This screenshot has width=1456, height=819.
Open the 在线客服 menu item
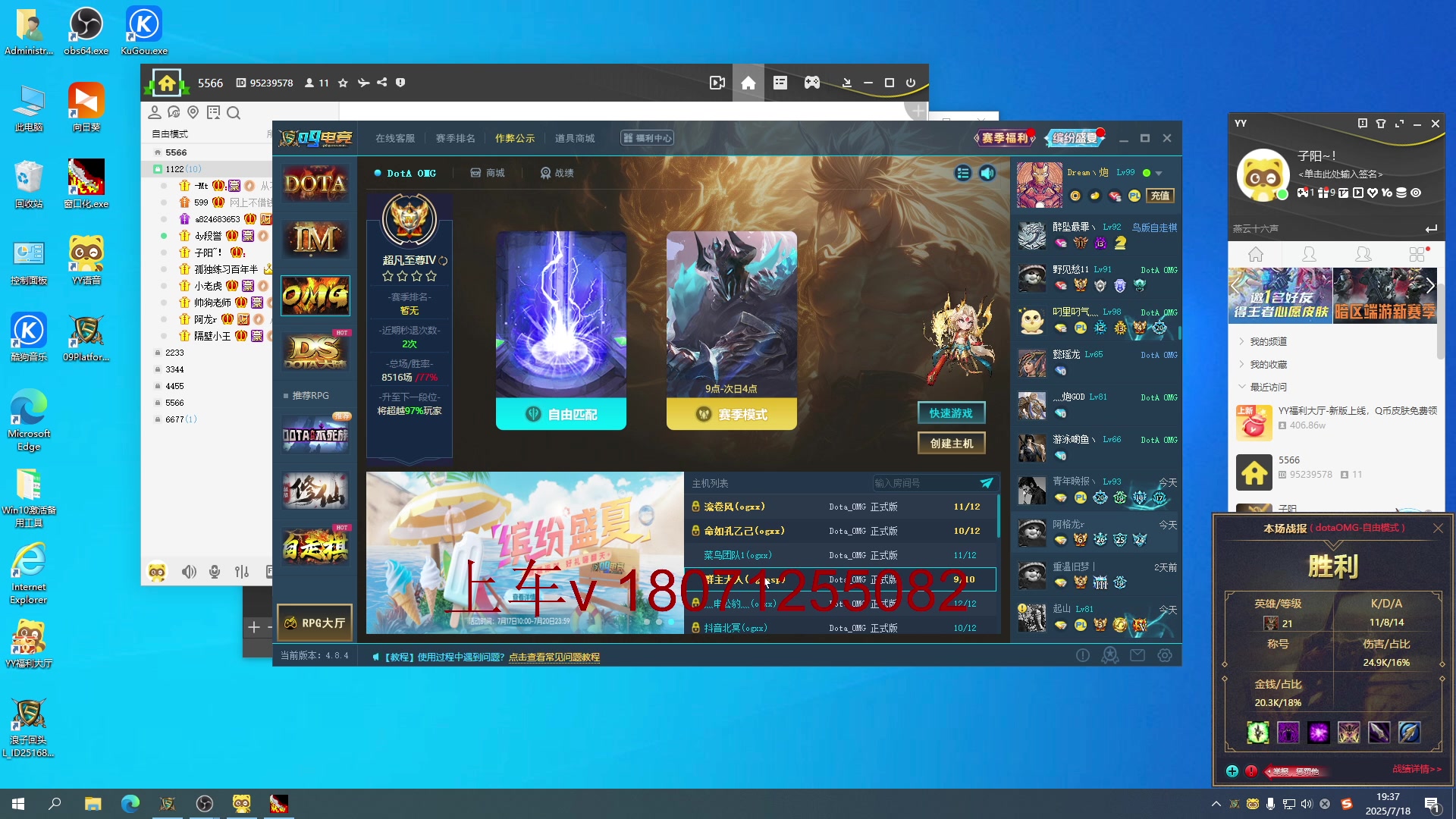coord(395,138)
